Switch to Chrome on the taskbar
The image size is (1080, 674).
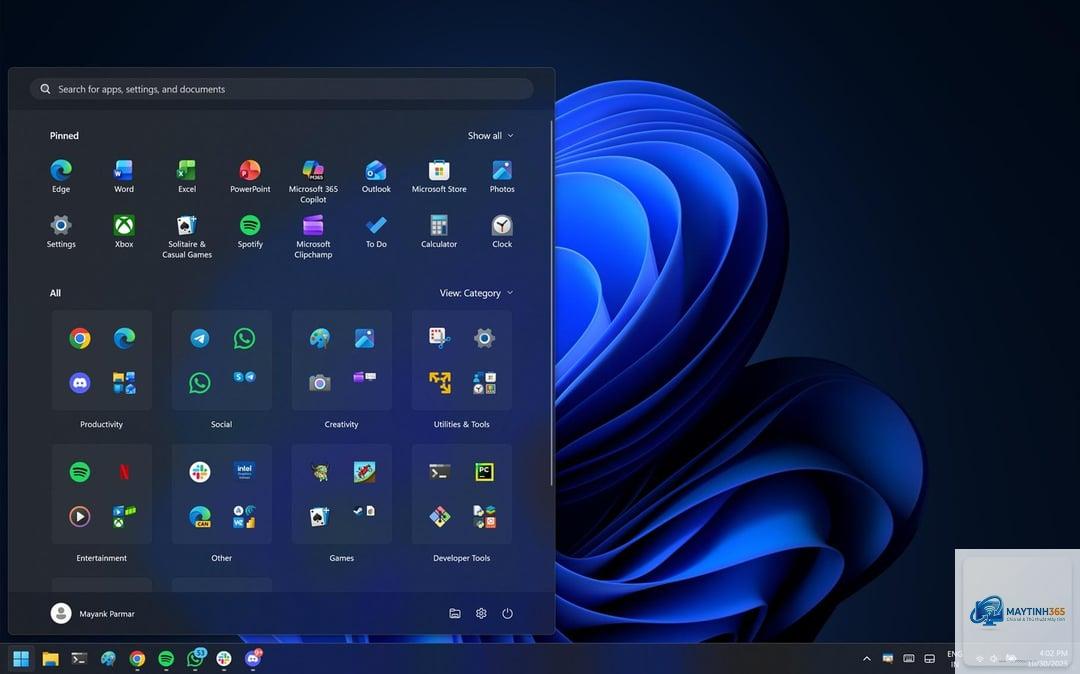point(137,659)
